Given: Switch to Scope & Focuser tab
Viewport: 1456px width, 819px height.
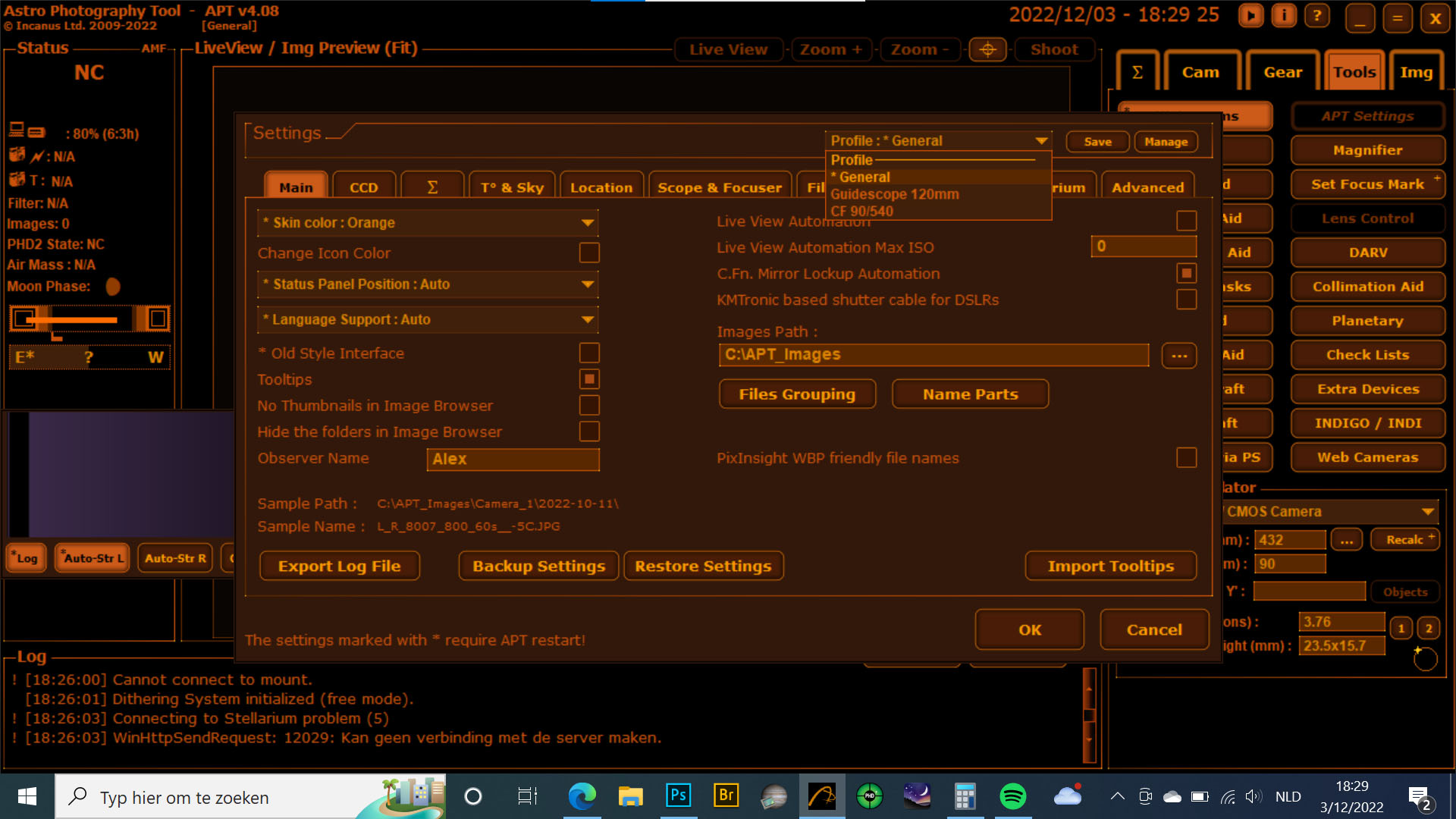Looking at the screenshot, I should pyautogui.click(x=720, y=187).
